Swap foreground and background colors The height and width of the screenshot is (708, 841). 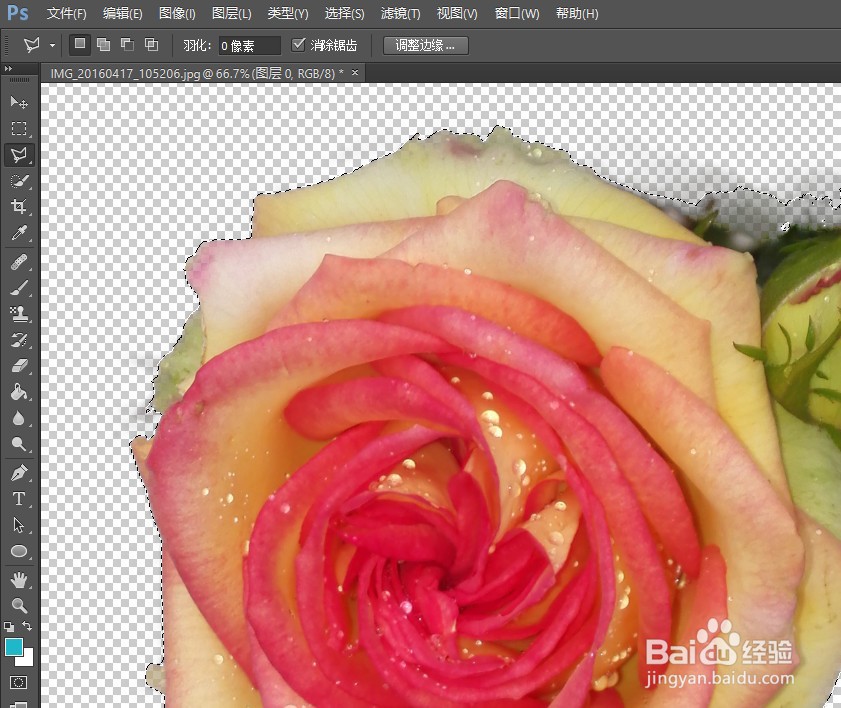click(x=27, y=626)
